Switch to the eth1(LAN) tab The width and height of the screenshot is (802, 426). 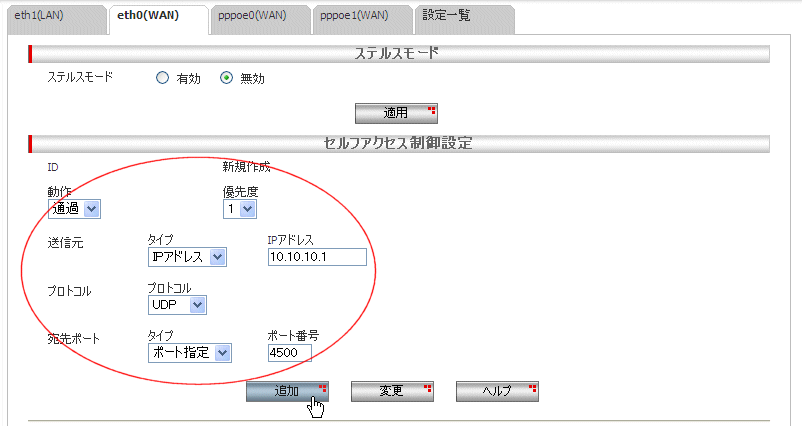click(57, 19)
